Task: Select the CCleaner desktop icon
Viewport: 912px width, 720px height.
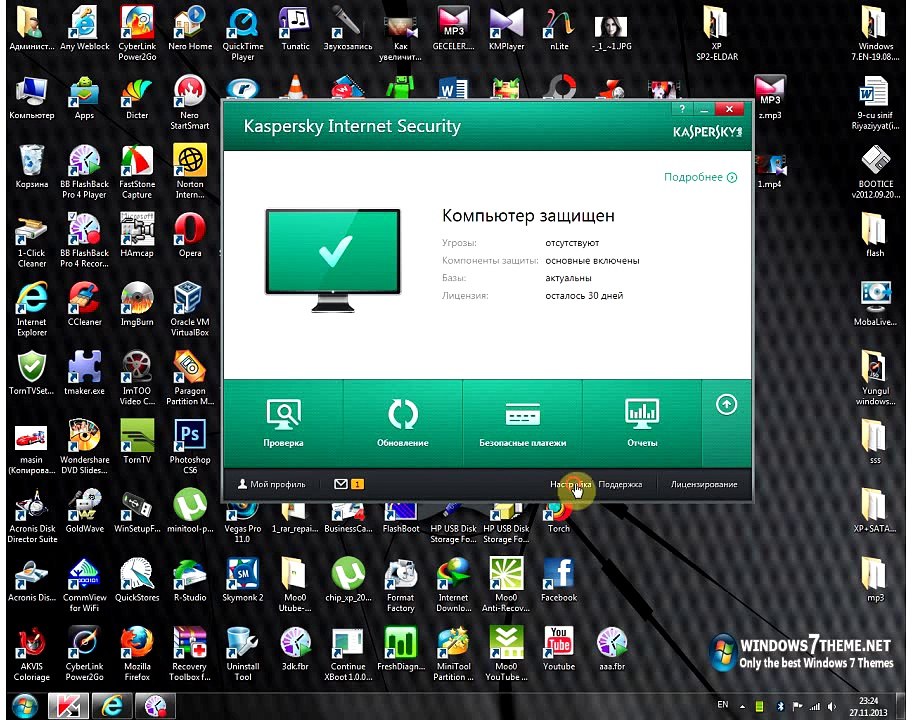Action: [x=85, y=304]
